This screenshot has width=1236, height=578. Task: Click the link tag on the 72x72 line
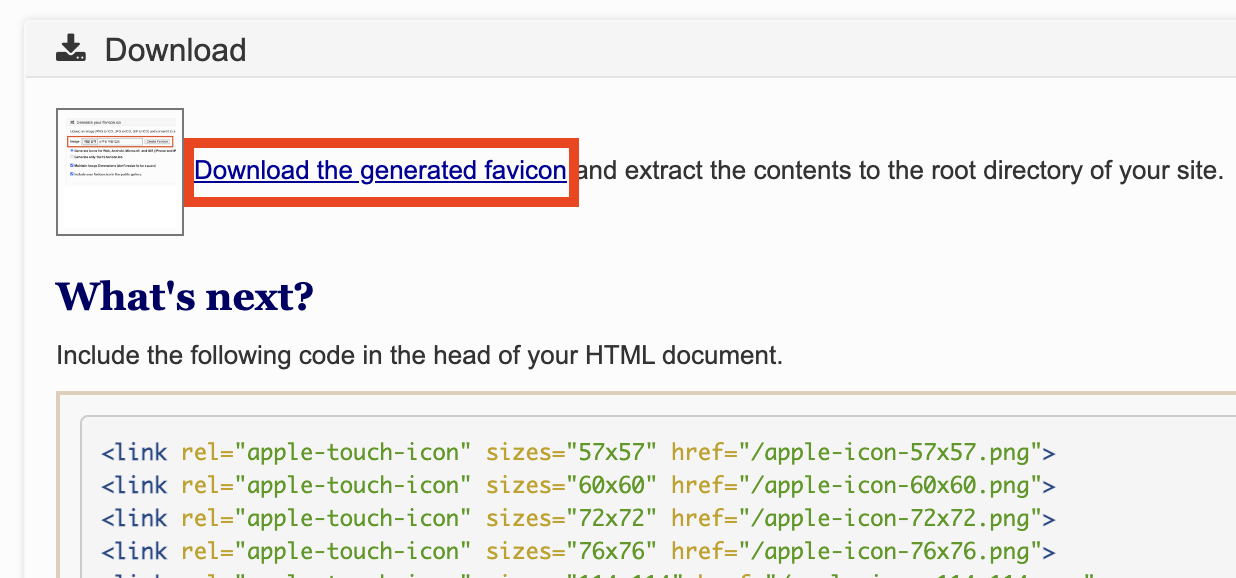135,519
